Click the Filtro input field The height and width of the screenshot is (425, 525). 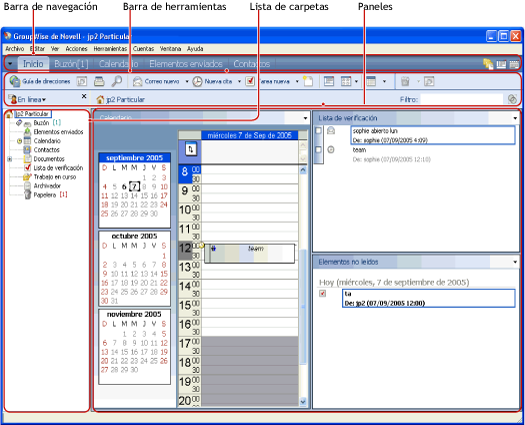(462, 99)
